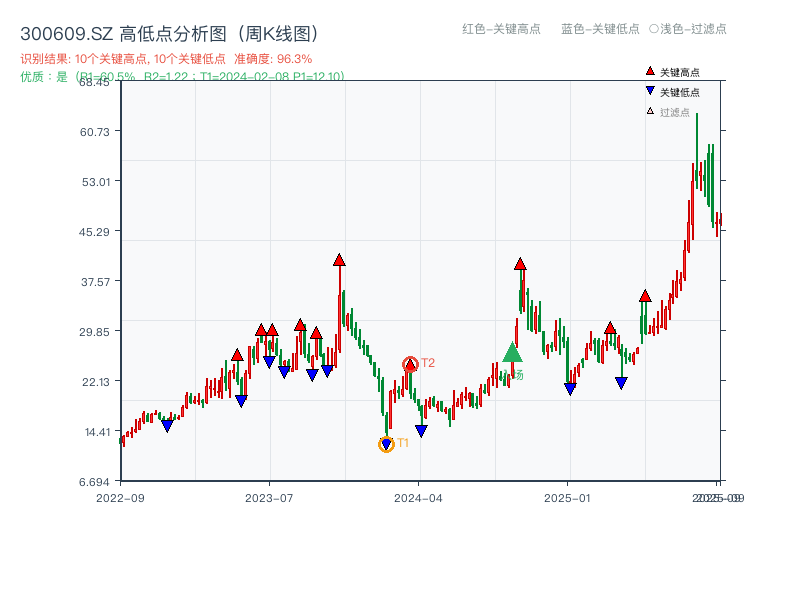Click the 37.57 y-axis label
Screen dimensions: 800x600
tap(95, 282)
